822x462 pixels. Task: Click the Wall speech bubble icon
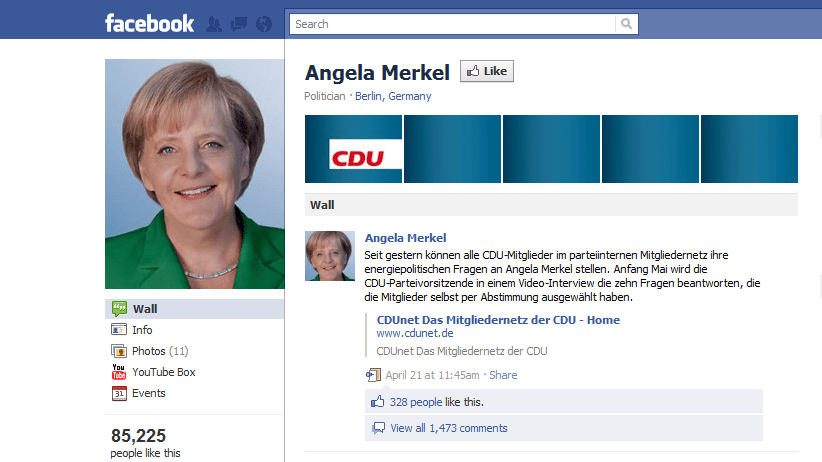pos(119,309)
